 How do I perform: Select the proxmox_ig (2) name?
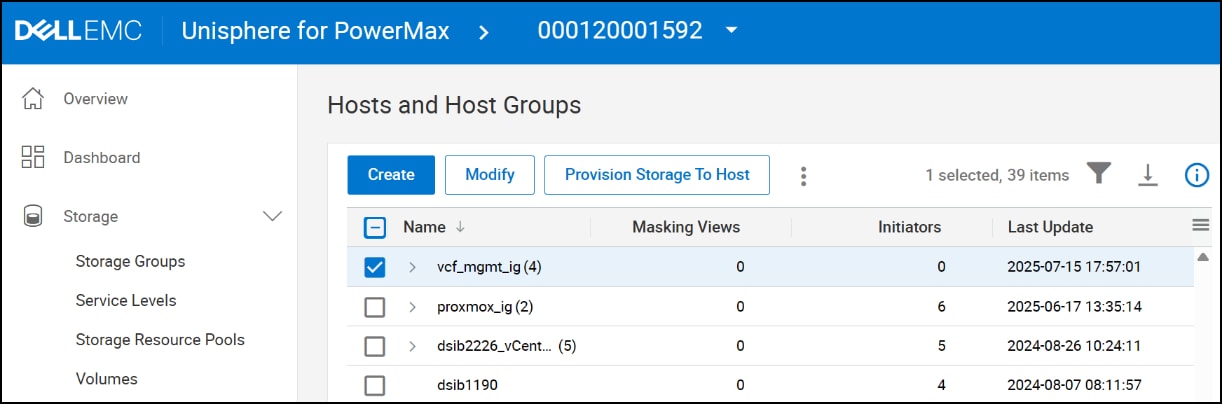click(x=486, y=307)
